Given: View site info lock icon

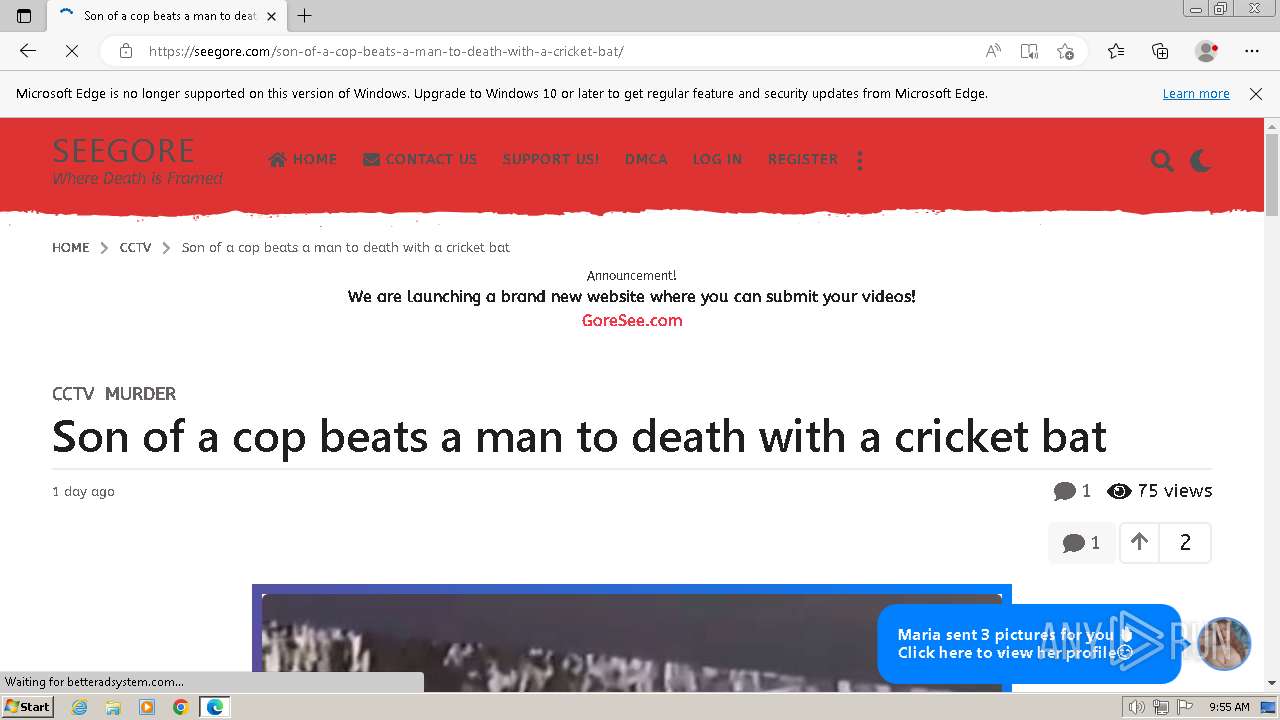Looking at the screenshot, I should (x=126, y=51).
